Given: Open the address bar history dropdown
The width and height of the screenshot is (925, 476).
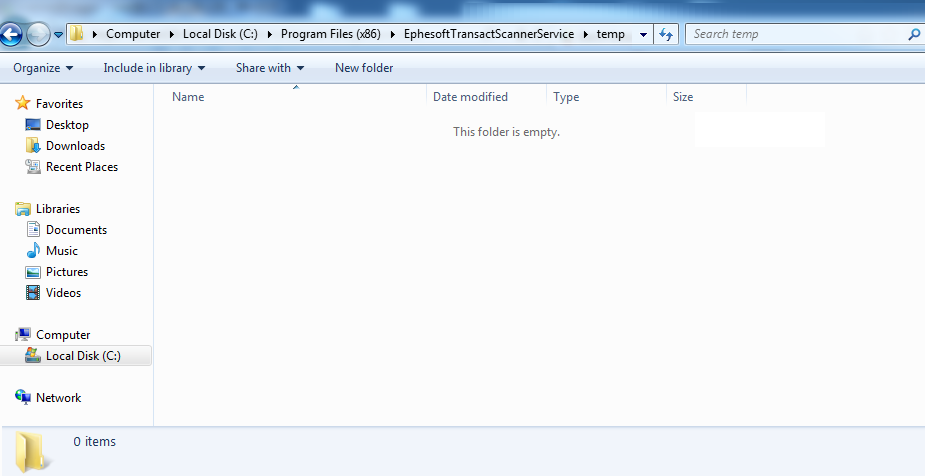Looking at the screenshot, I should 644,34.
